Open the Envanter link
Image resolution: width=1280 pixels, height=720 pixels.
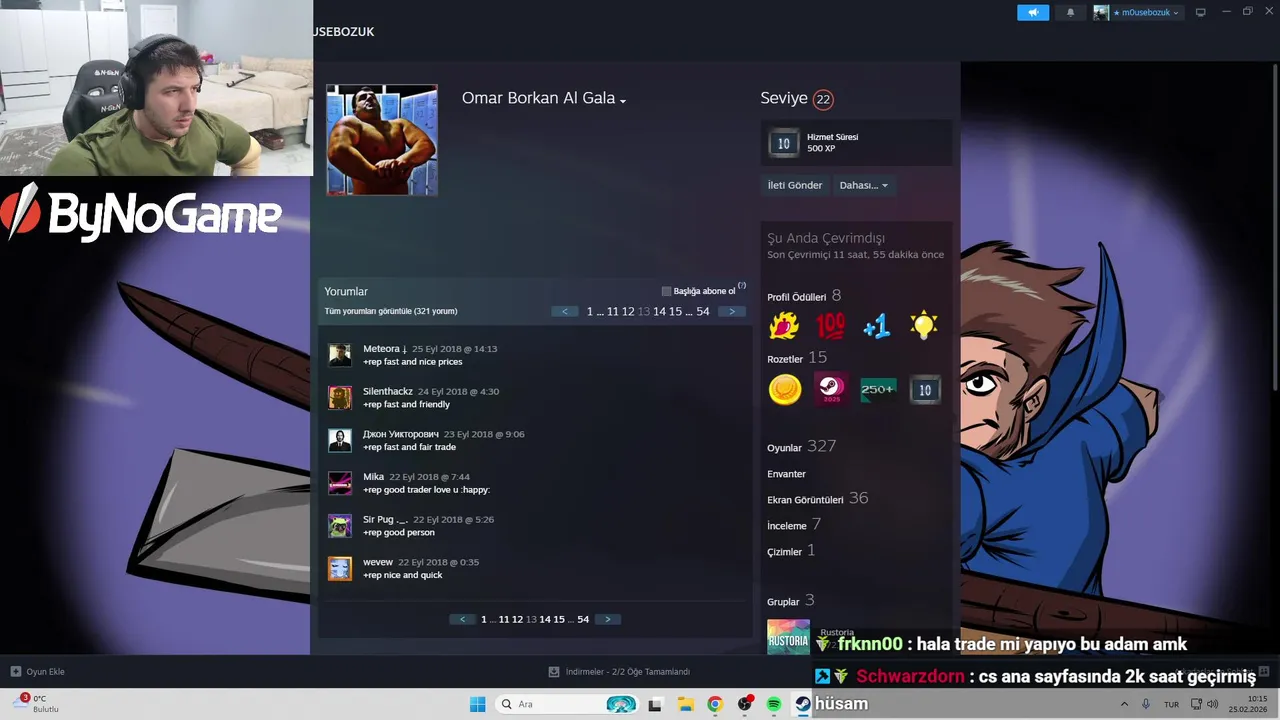tap(786, 474)
